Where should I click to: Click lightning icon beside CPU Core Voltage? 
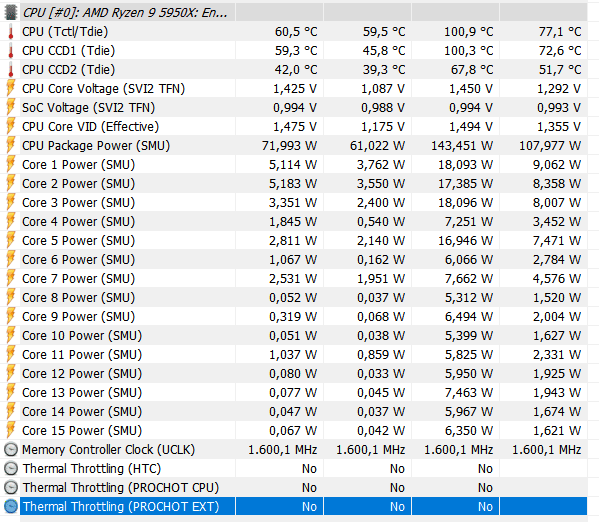11,88
